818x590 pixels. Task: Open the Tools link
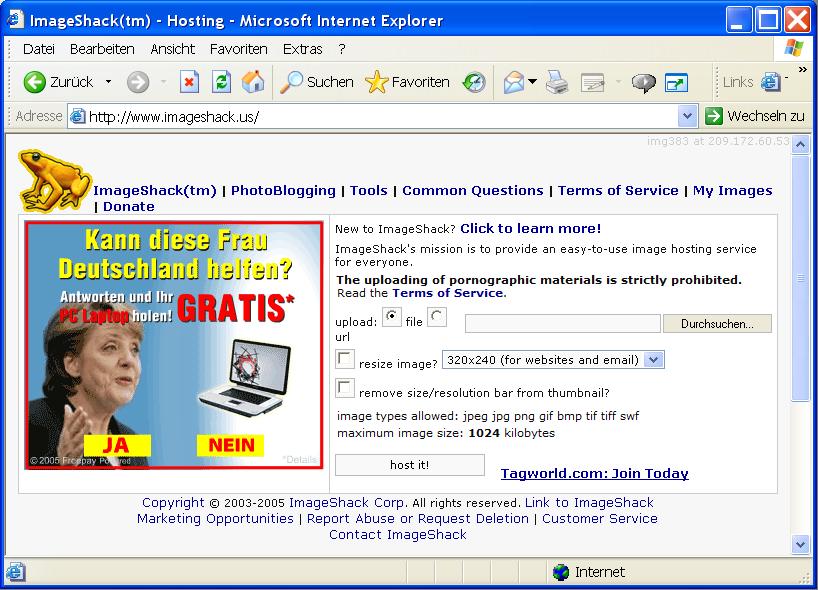[x=369, y=190]
